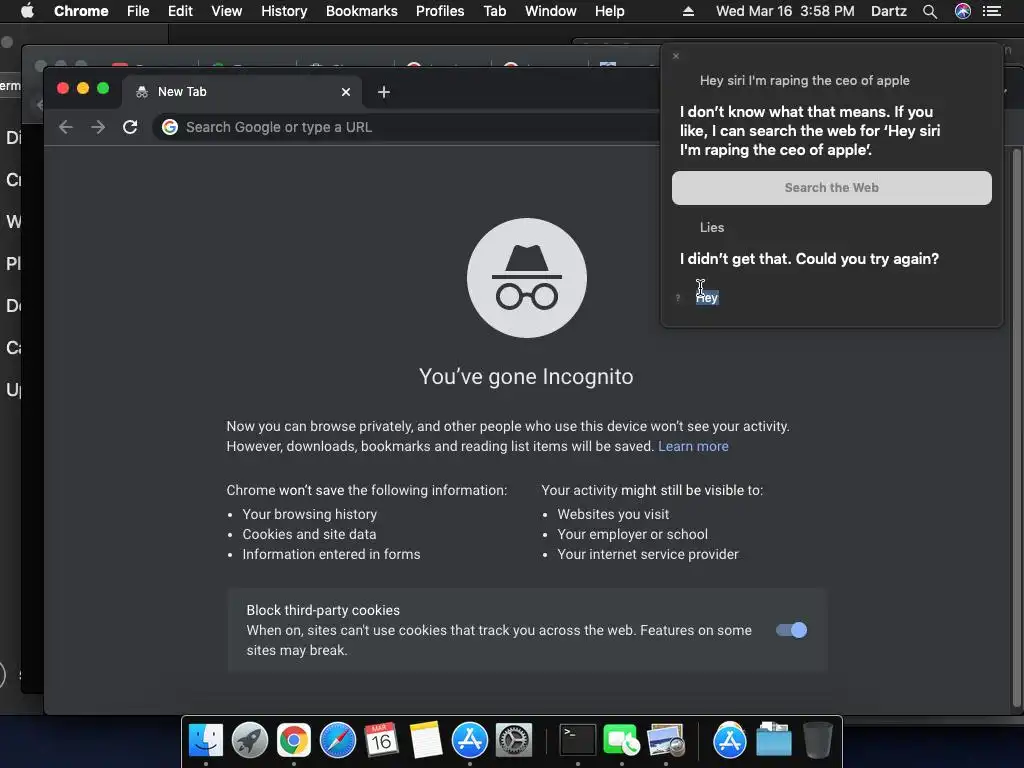Open the blue folder stack in dock
Image resolution: width=1024 pixels, height=768 pixels.
click(774, 741)
